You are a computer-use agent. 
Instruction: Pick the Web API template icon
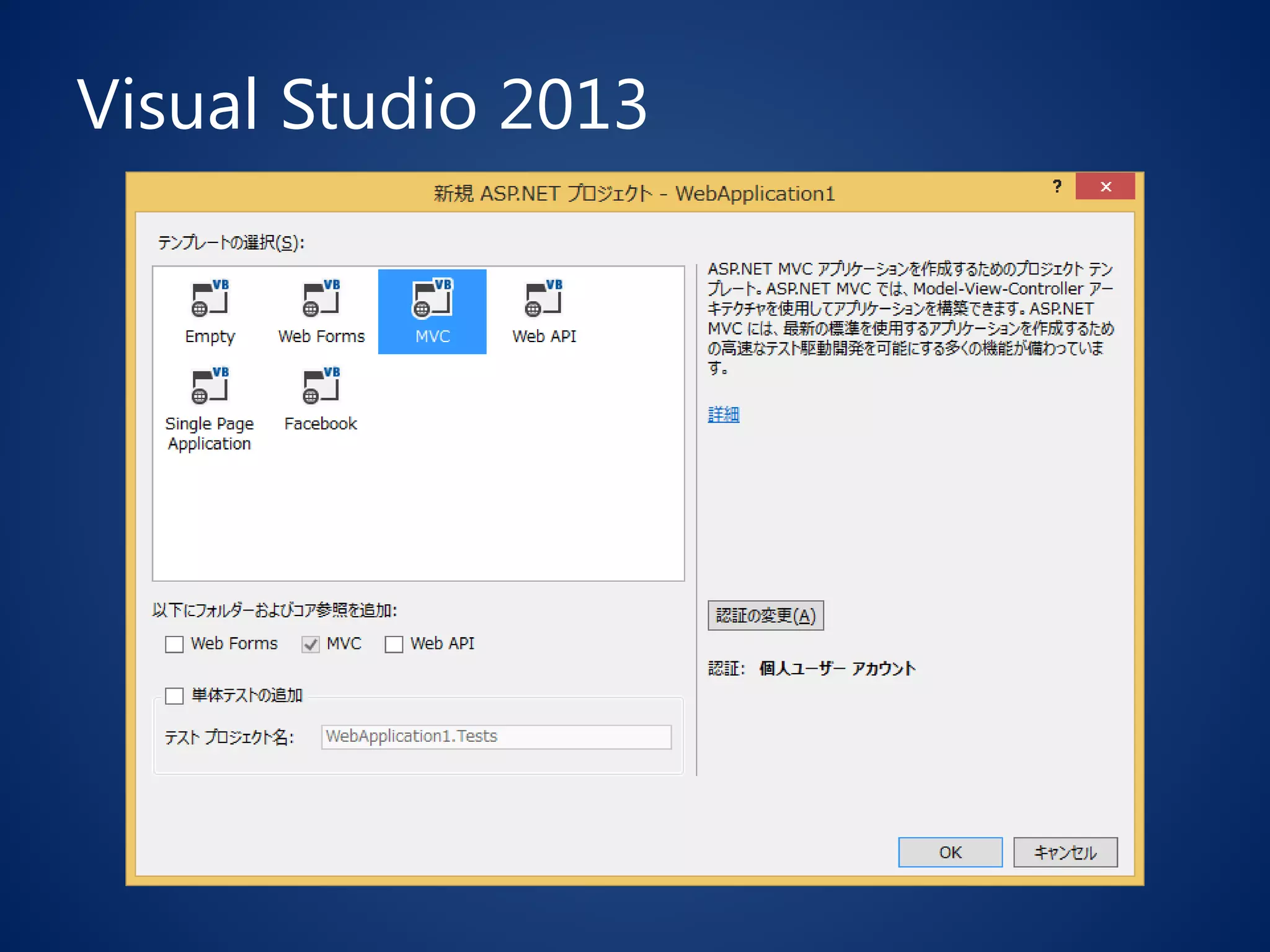(x=544, y=299)
